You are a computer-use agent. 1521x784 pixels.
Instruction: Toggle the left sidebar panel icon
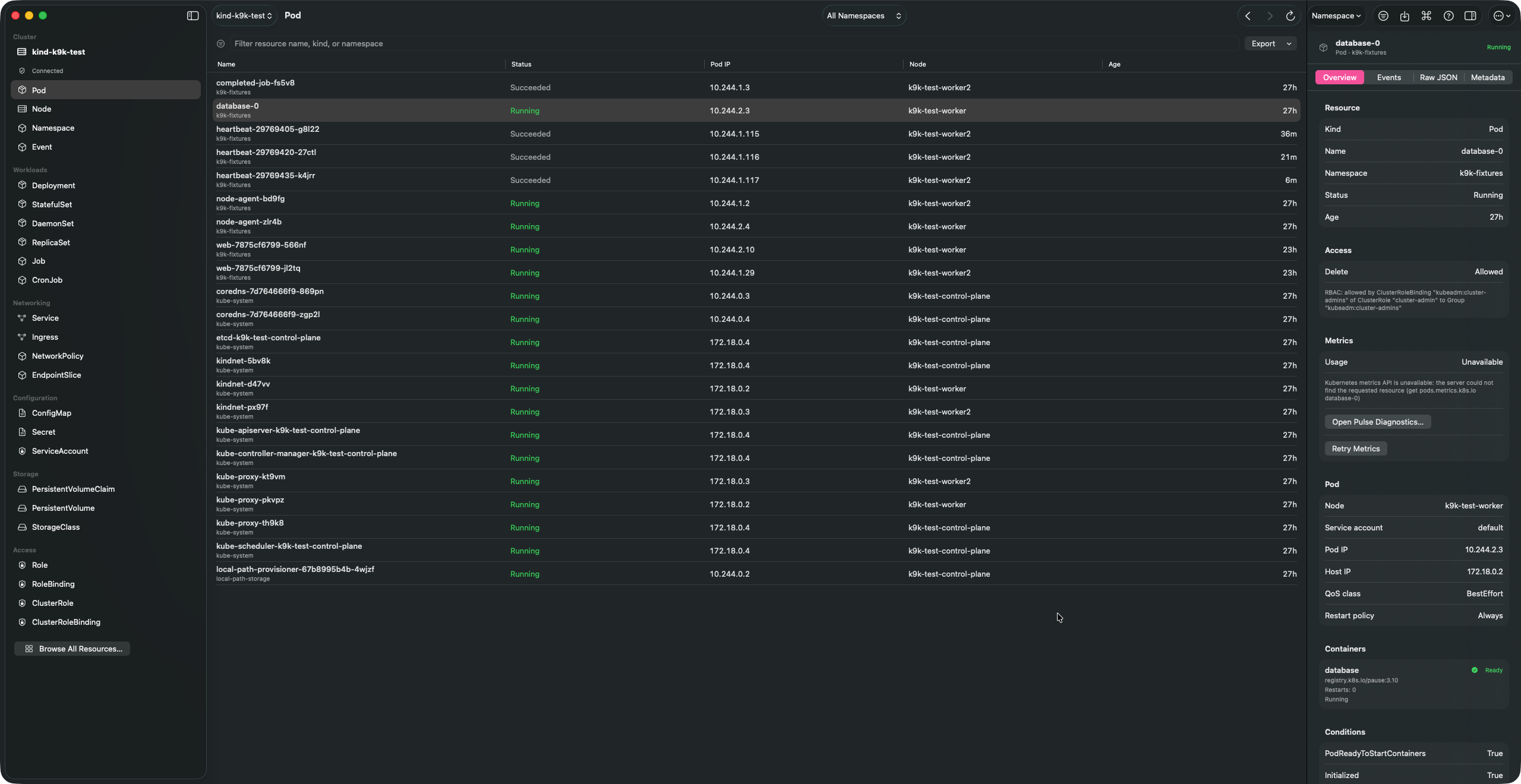pos(193,15)
